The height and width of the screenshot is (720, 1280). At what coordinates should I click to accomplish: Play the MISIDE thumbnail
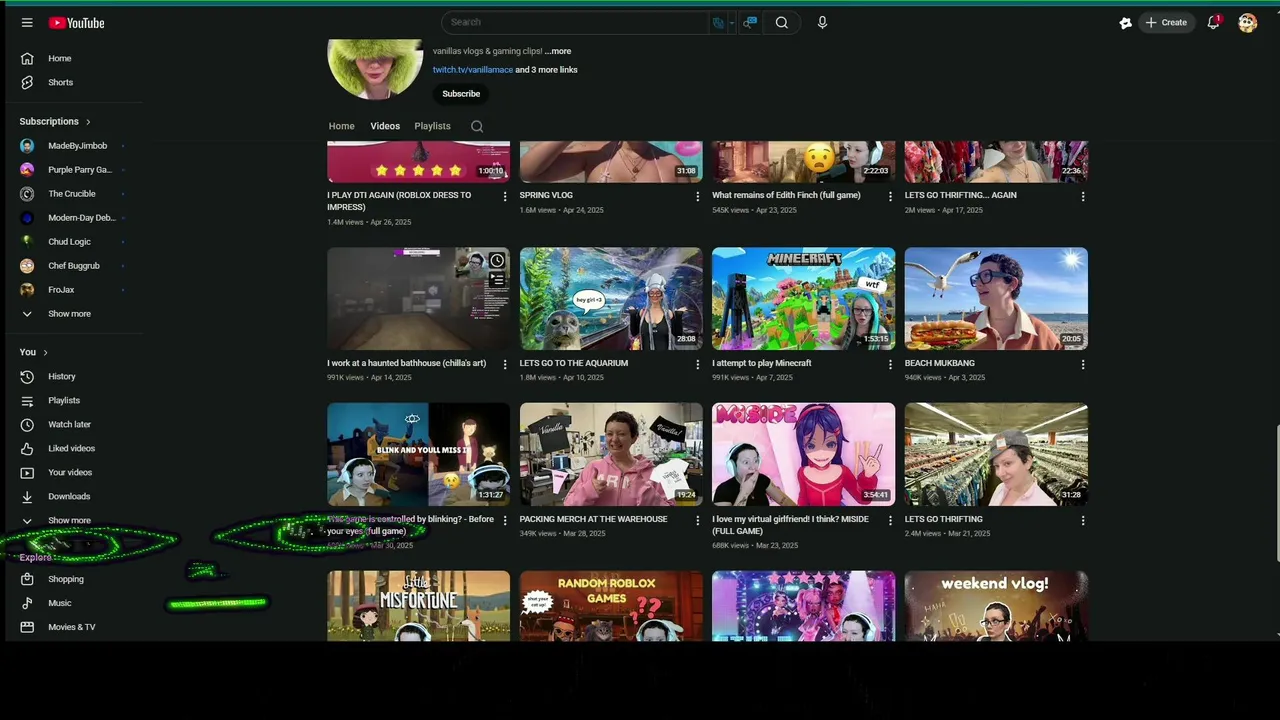[x=804, y=454]
